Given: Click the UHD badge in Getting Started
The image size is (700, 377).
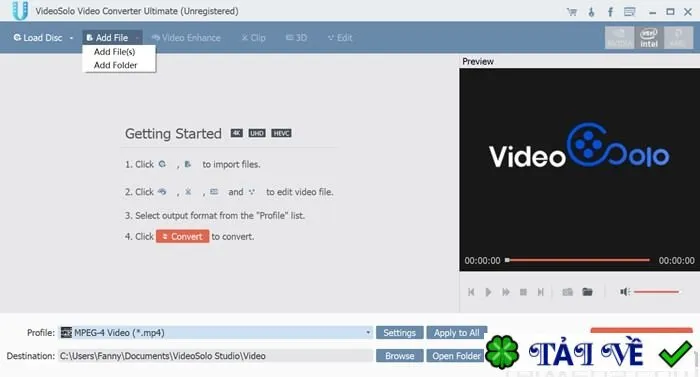Looking at the screenshot, I should pyautogui.click(x=257, y=133).
